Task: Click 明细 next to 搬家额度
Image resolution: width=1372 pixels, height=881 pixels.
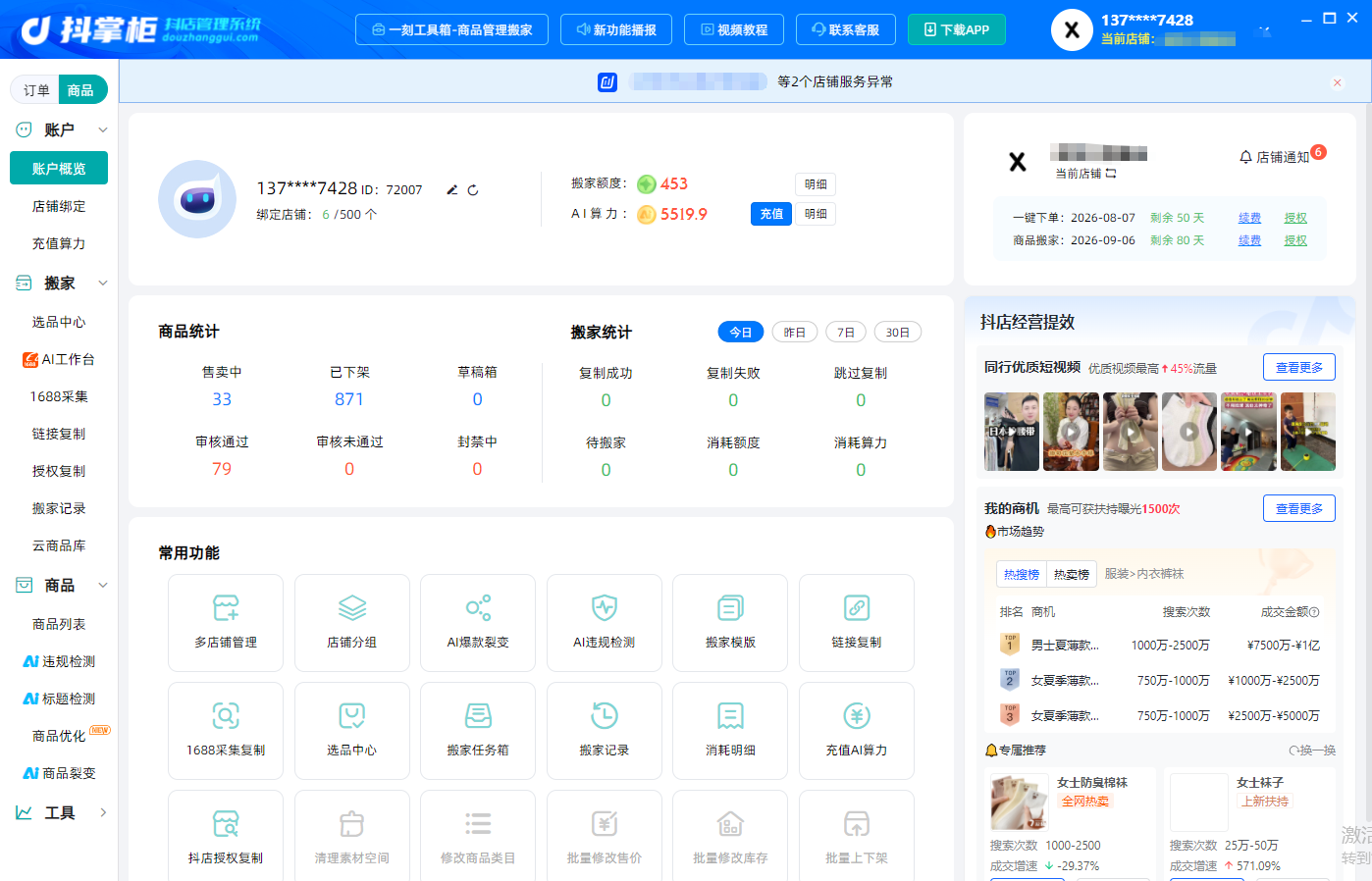Action: tap(816, 184)
